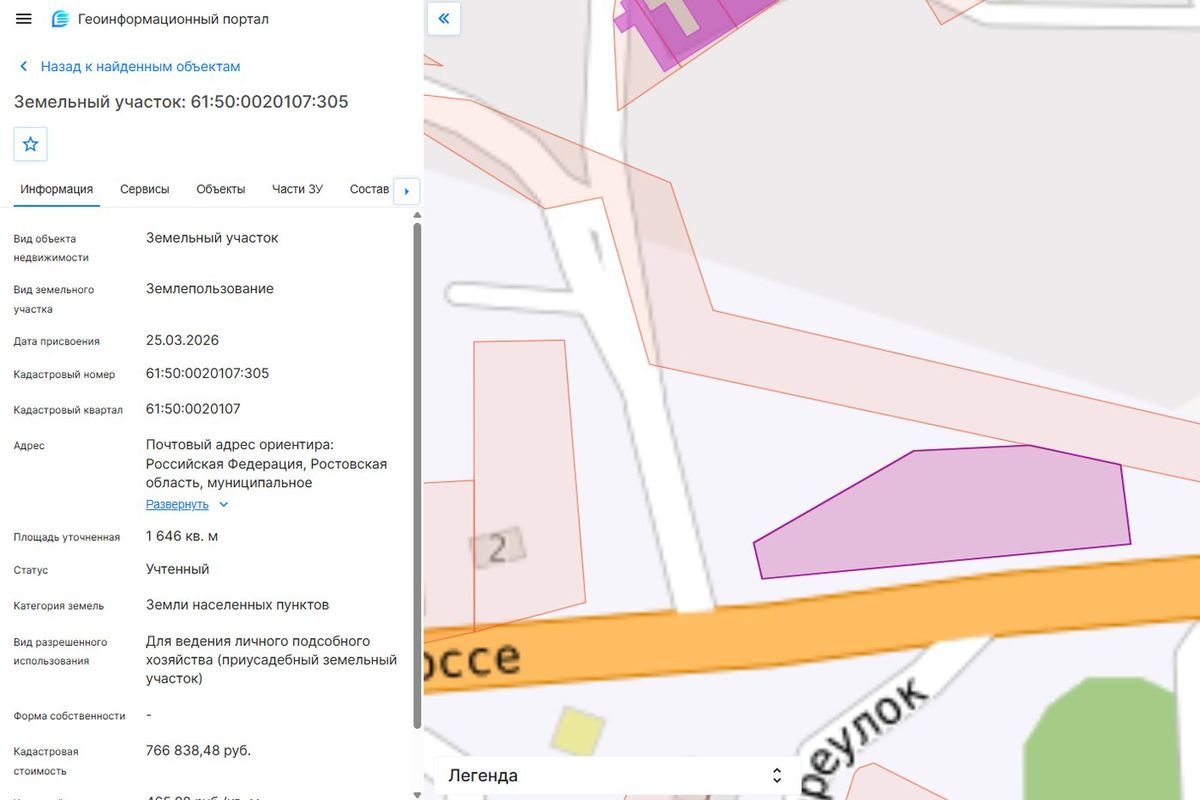1200x800 pixels.
Task: Click the Землепользование value
Action: 210,289
